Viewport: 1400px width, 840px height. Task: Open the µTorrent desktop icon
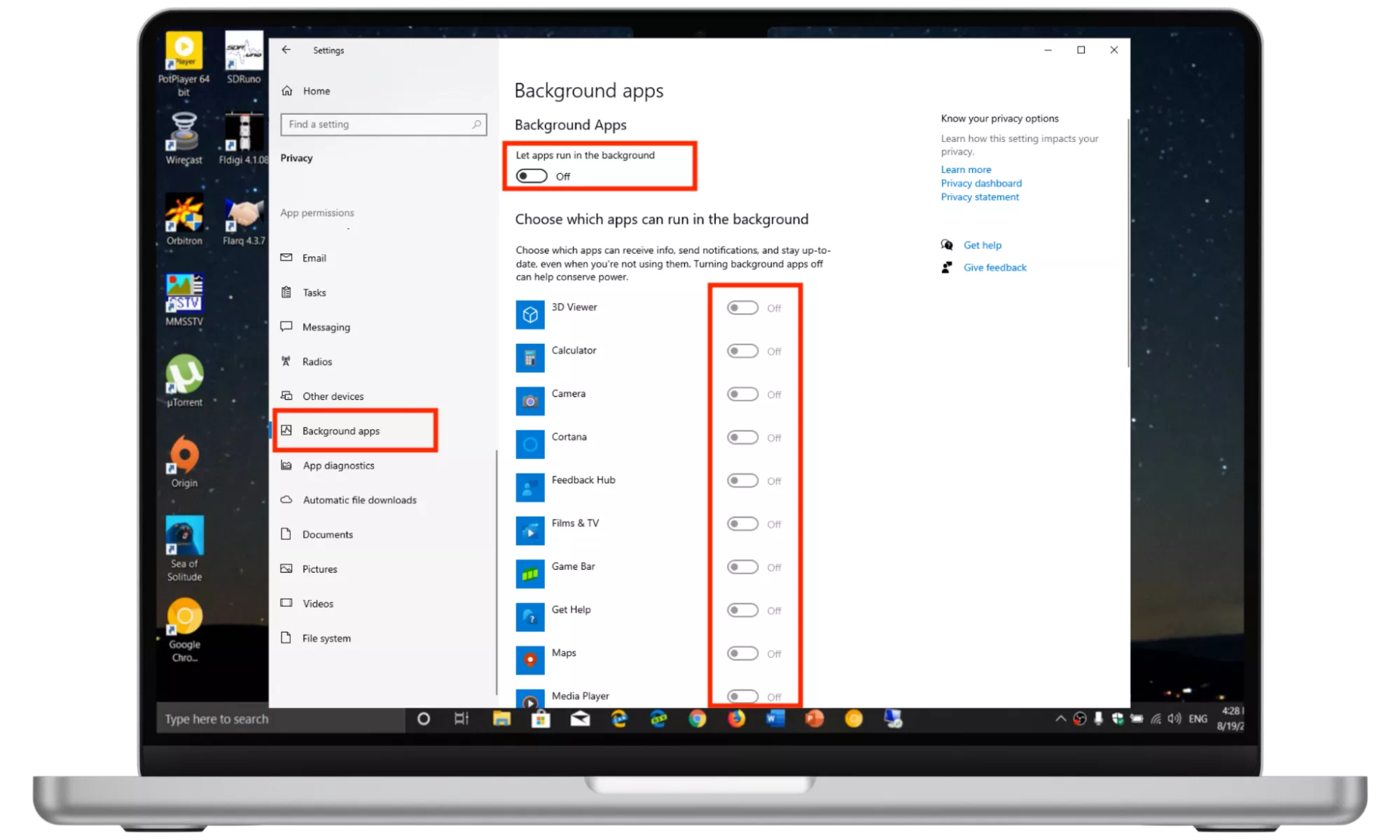[184, 380]
